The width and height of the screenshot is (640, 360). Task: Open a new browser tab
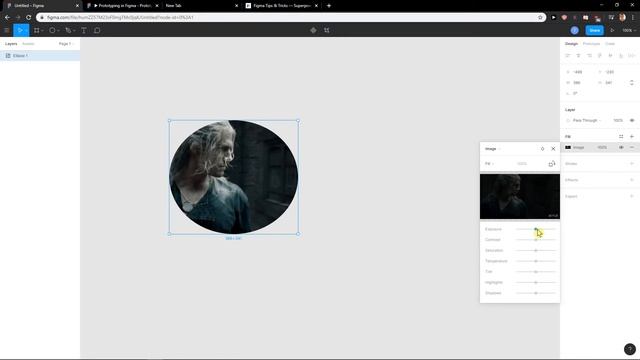[x=329, y=6]
